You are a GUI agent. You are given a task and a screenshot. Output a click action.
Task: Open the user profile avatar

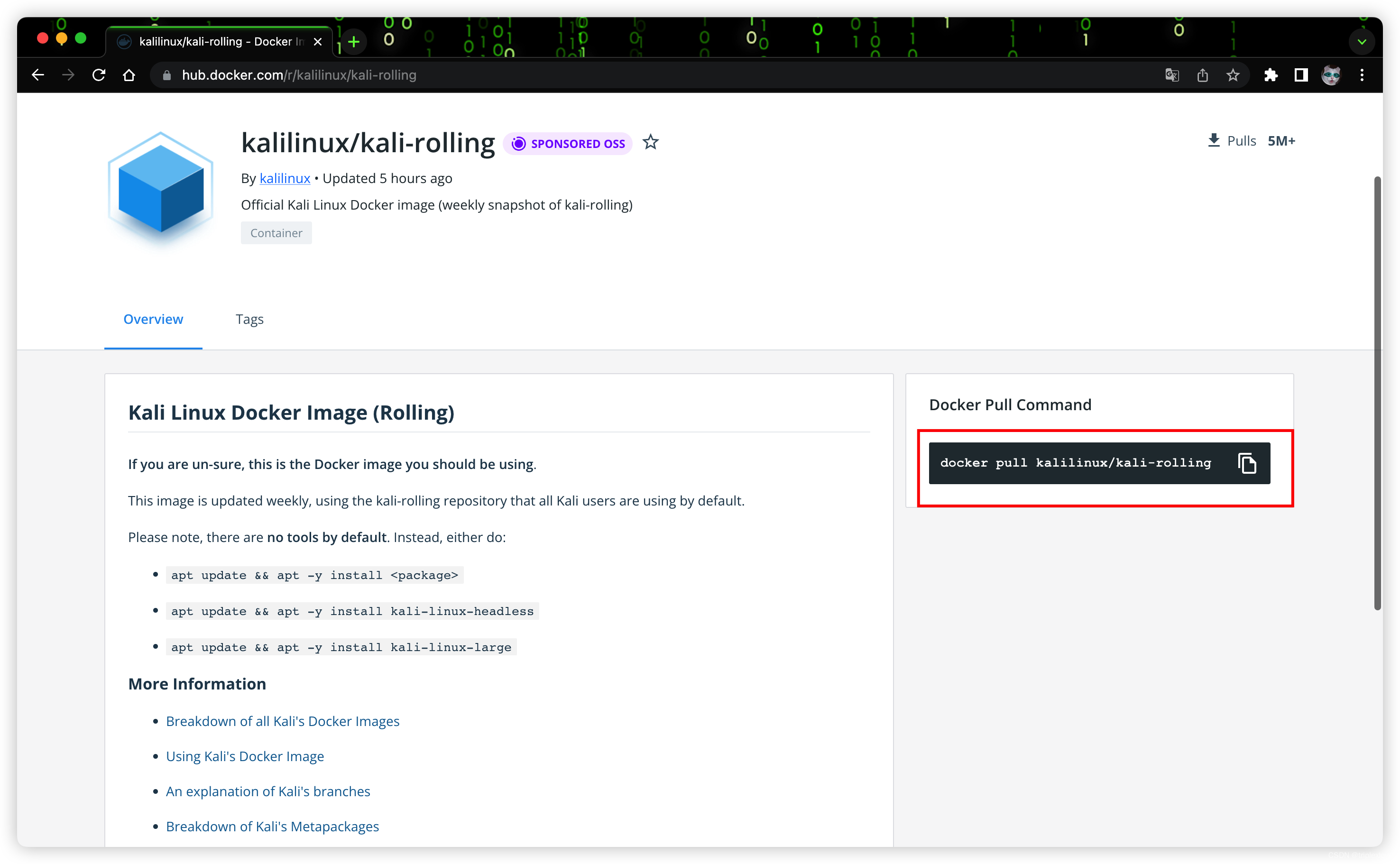coord(1331,75)
